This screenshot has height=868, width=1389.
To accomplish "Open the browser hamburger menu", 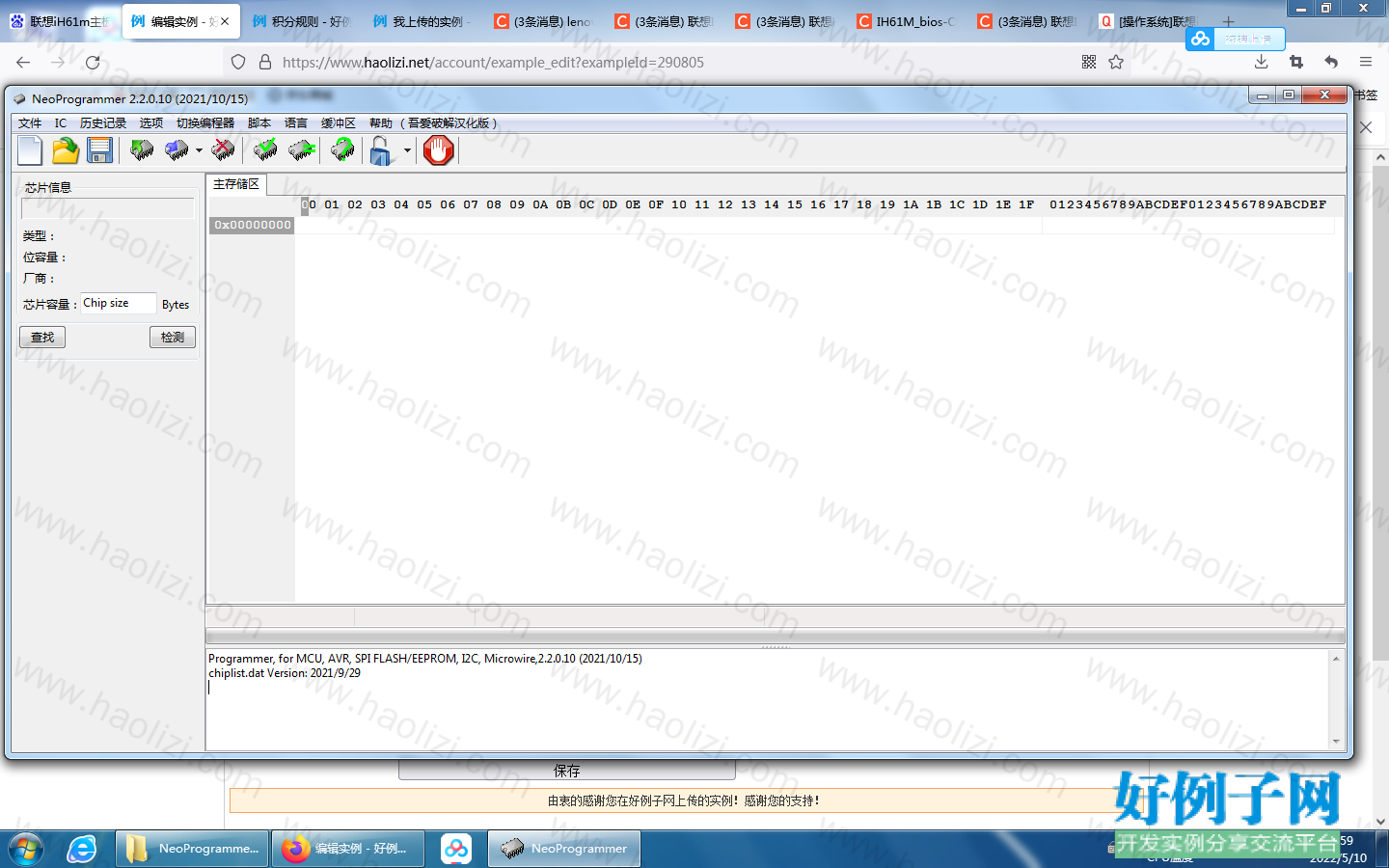I will 1366,62.
